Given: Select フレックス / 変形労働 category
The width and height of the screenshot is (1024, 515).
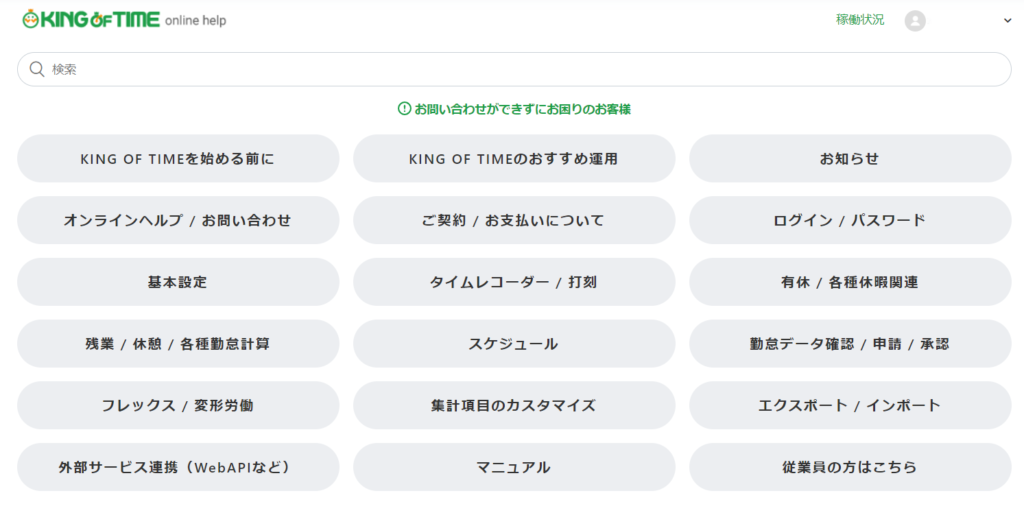Looking at the screenshot, I should (178, 405).
